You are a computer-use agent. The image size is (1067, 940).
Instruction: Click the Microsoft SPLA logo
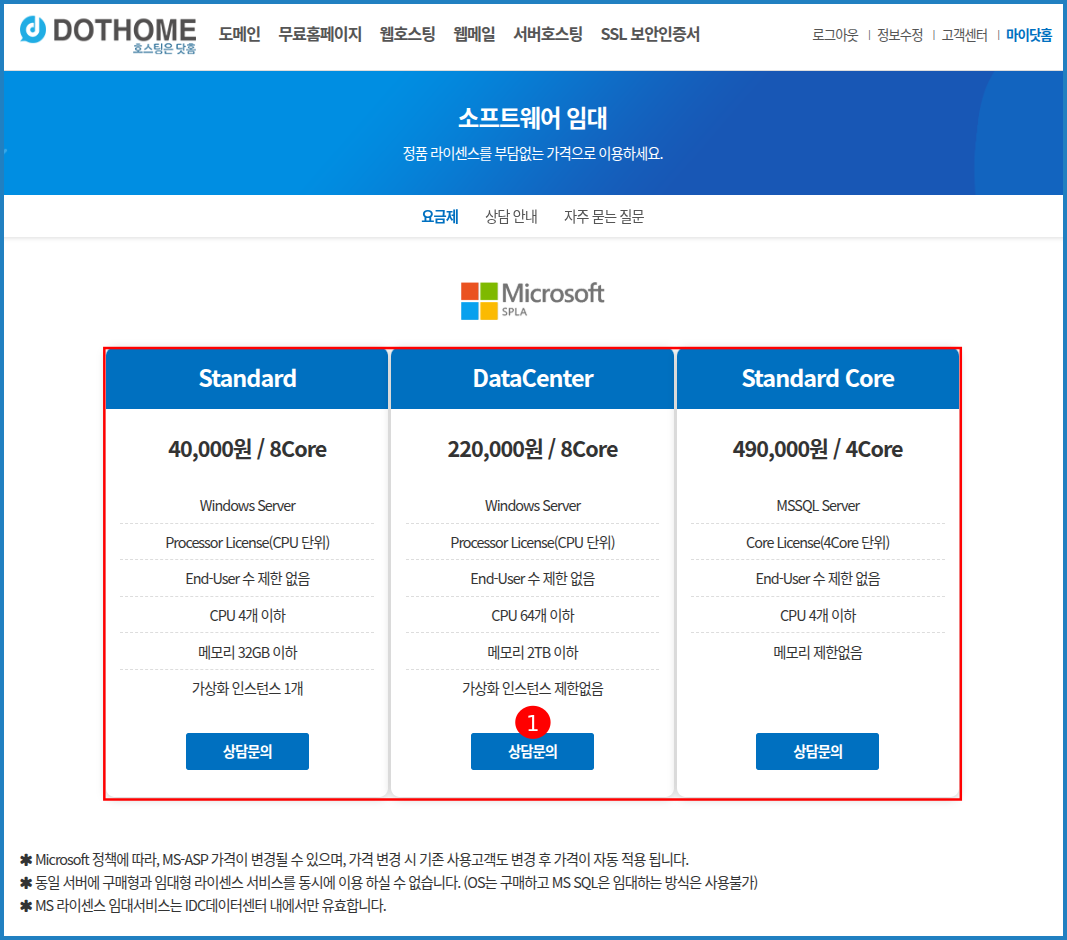532,300
